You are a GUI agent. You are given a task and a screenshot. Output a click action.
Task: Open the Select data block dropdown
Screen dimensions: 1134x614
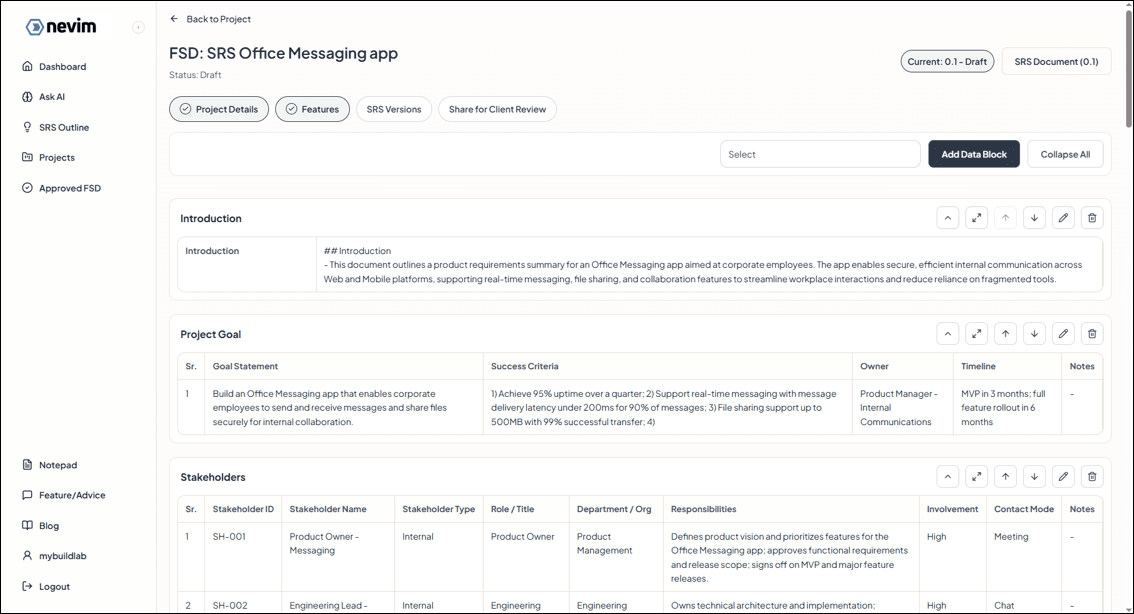click(x=819, y=154)
